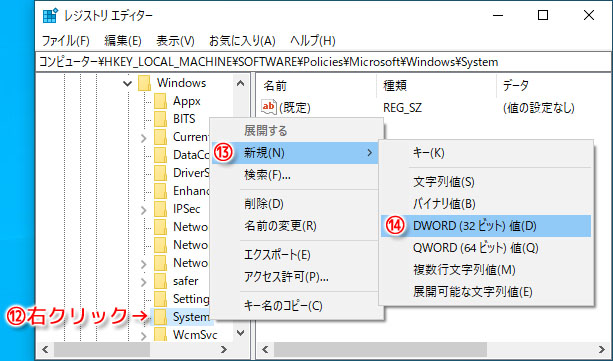This screenshot has height=361, width=613.
Task: Open the 表示(V) menu
Action: point(175,41)
